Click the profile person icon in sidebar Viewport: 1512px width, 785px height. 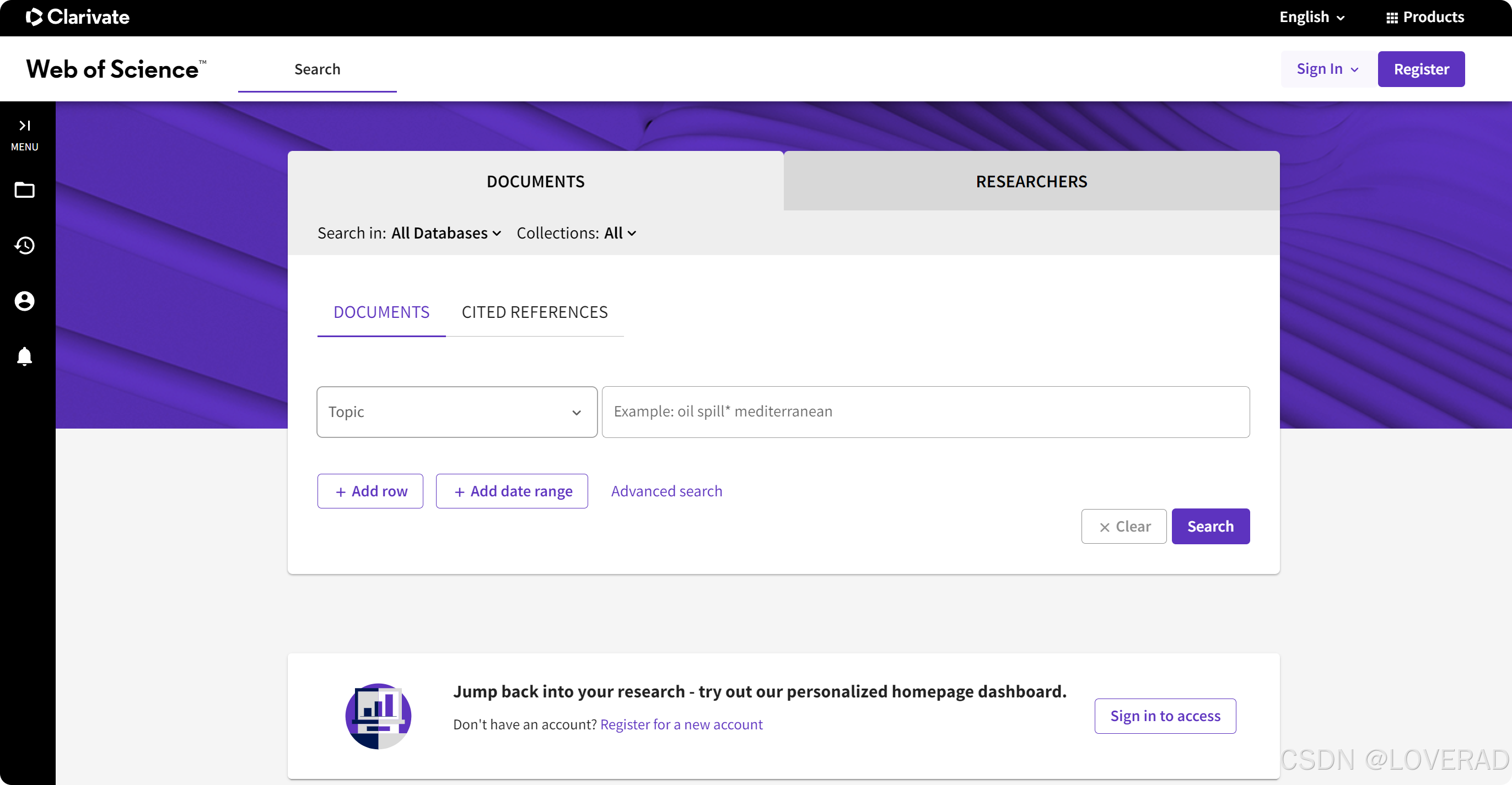click(x=25, y=301)
